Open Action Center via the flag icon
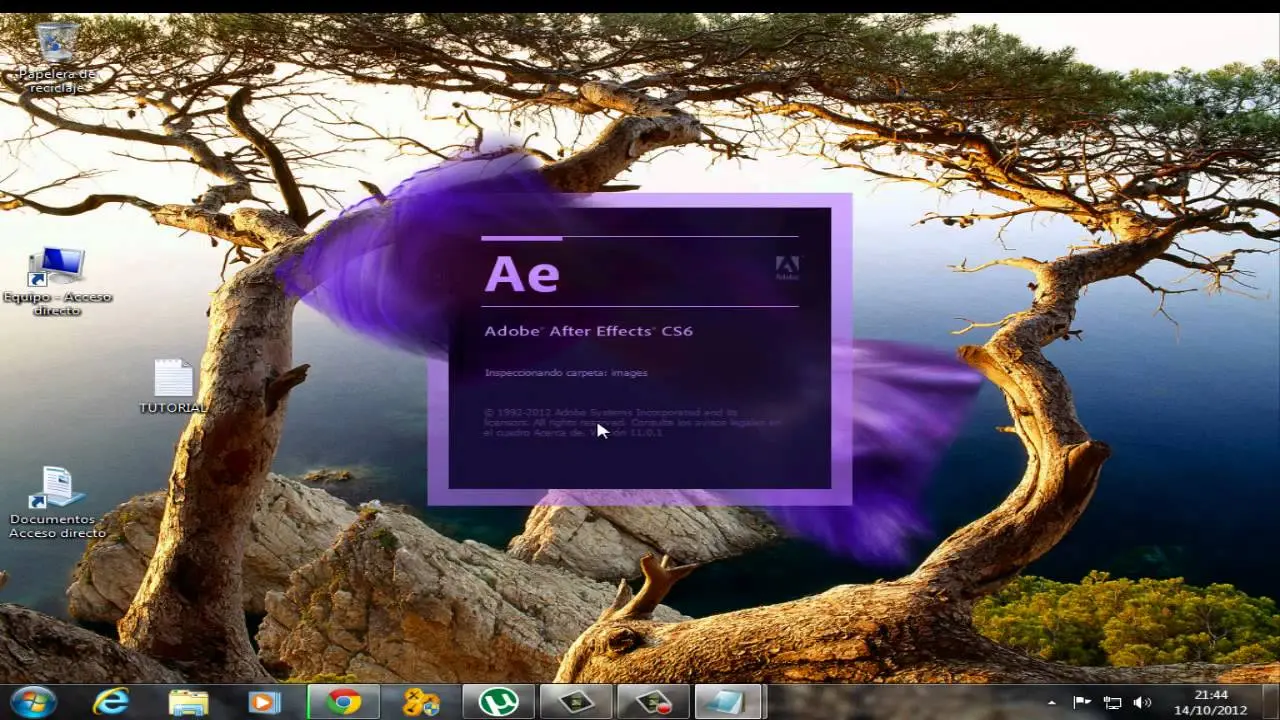The height and width of the screenshot is (720, 1280). (x=1083, y=703)
